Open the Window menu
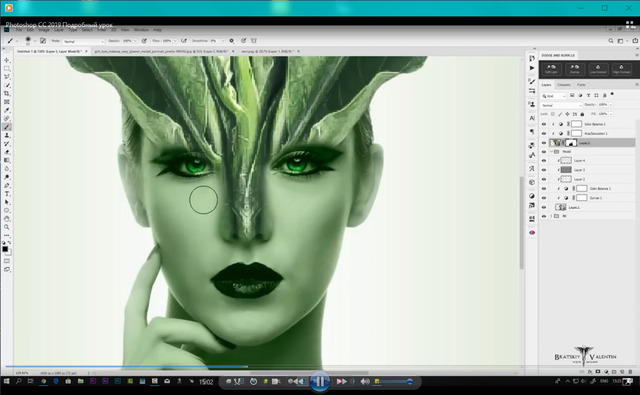The width and height of the screenshot is (640, 395). (x=141, y=30)
